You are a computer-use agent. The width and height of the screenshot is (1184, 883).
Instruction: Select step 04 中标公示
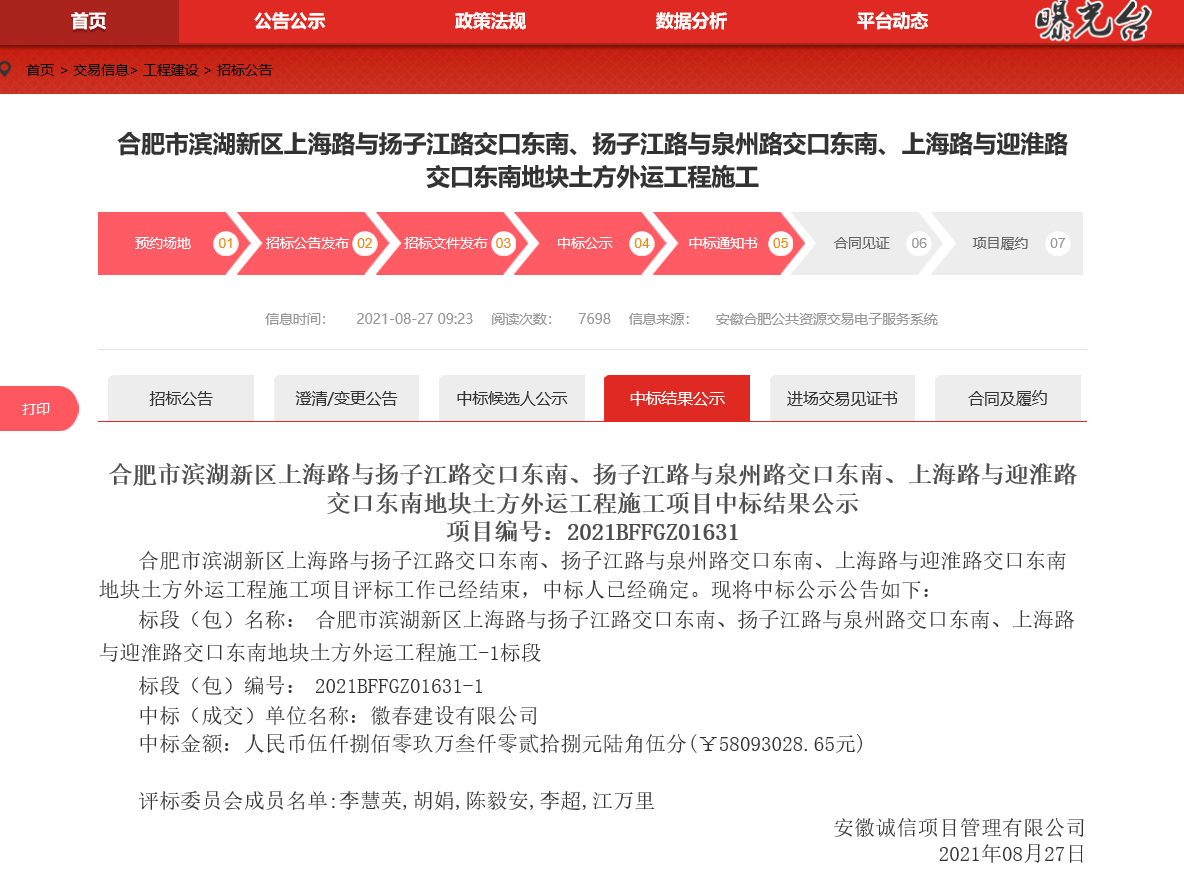click(590, 243)
